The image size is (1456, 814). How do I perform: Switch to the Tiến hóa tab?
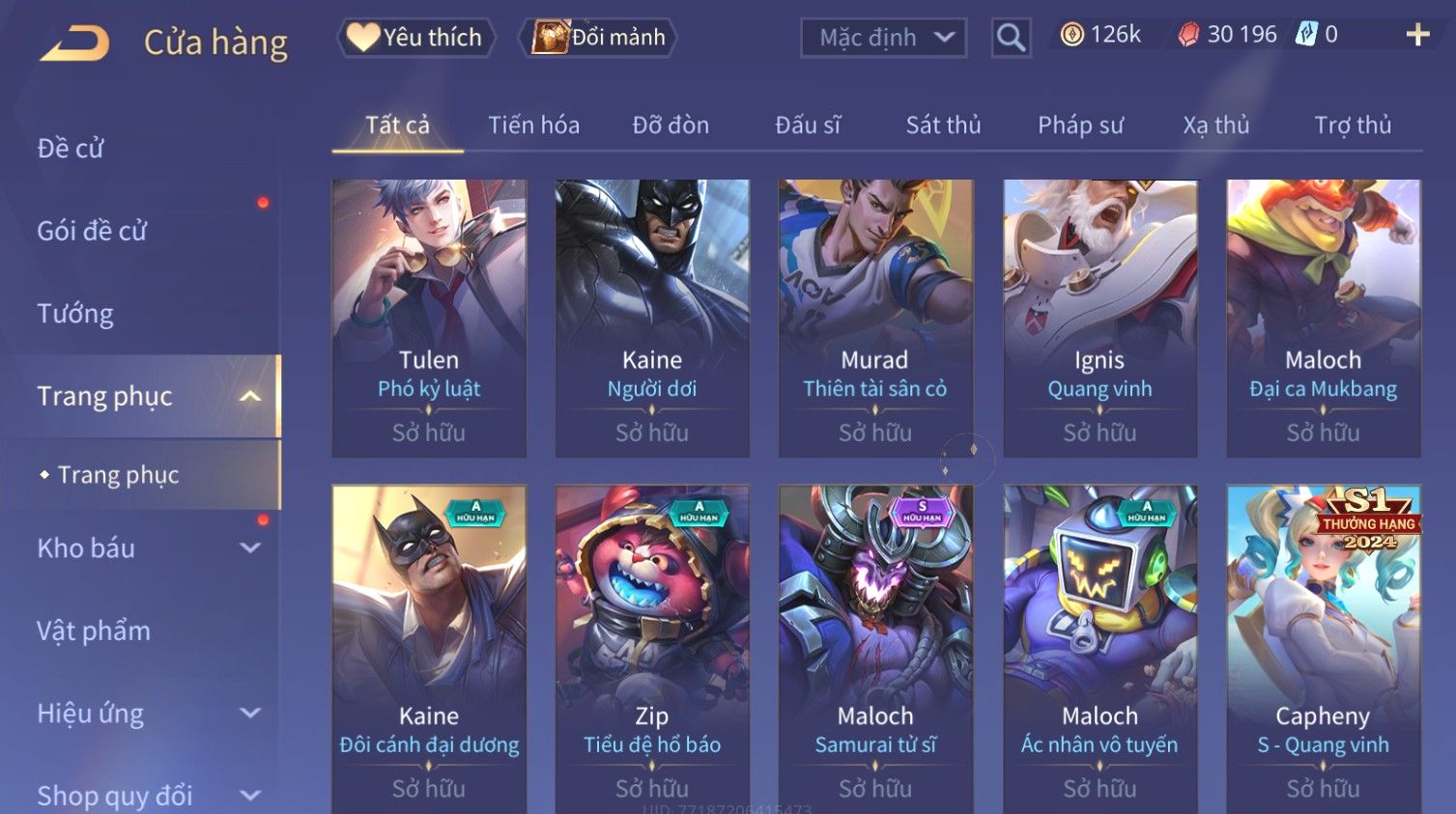(533, 125)
